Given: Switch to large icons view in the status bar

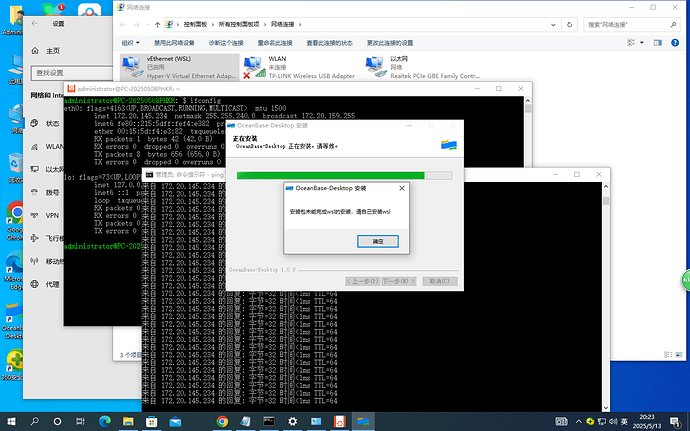Looking at the screenshot, I should tap(680, 354).
